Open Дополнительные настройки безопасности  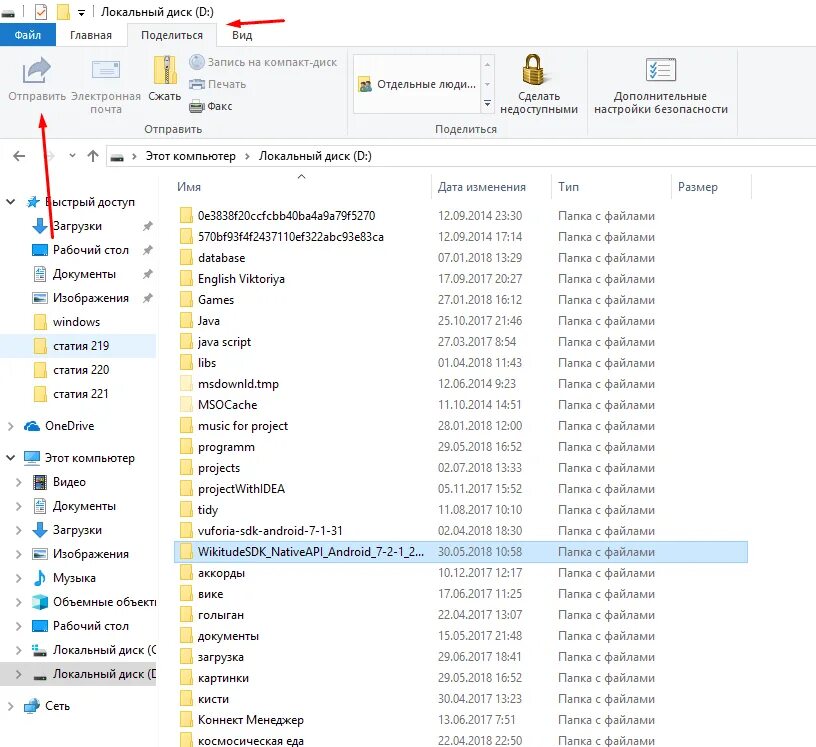click(x=660, y=85)
